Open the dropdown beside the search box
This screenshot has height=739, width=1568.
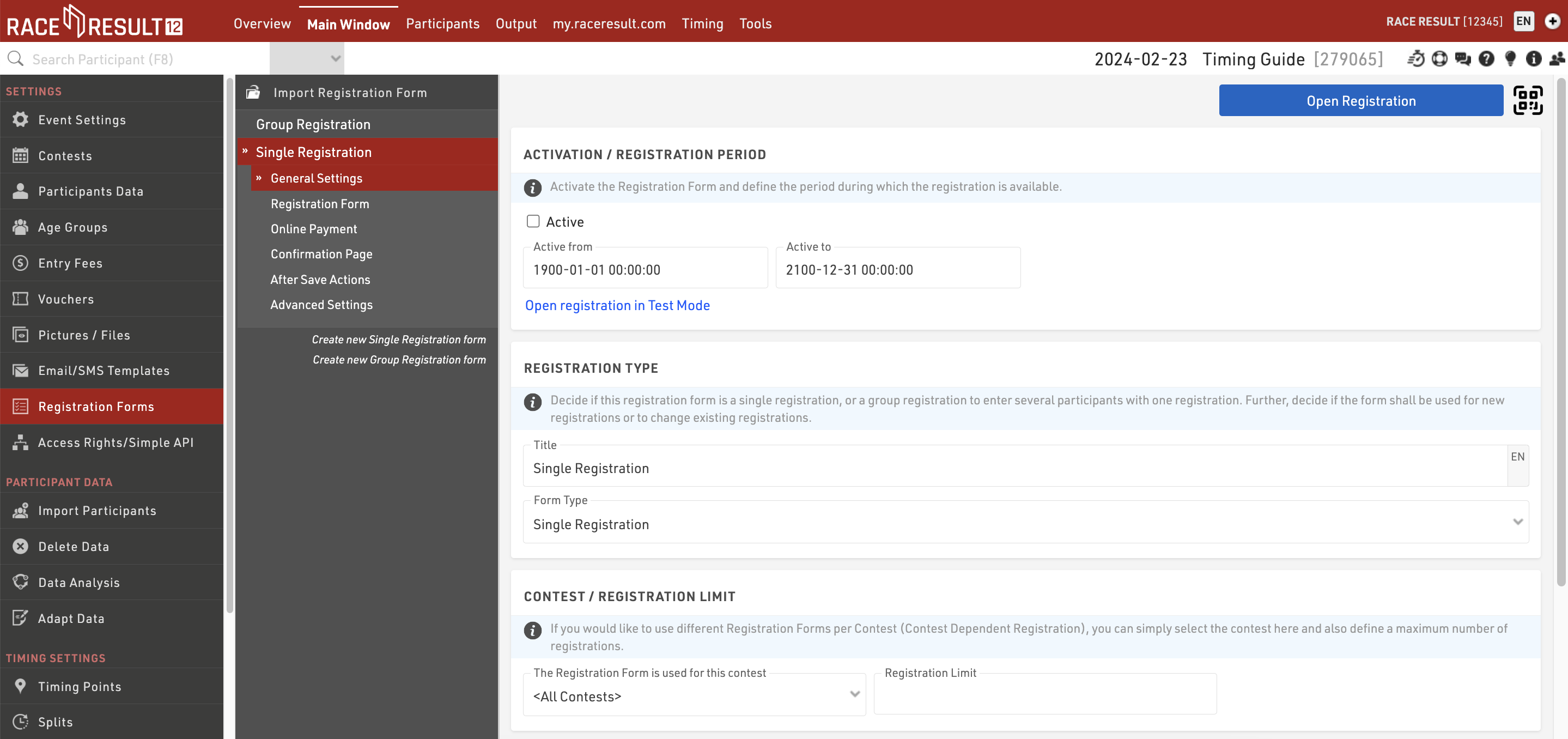307,58
